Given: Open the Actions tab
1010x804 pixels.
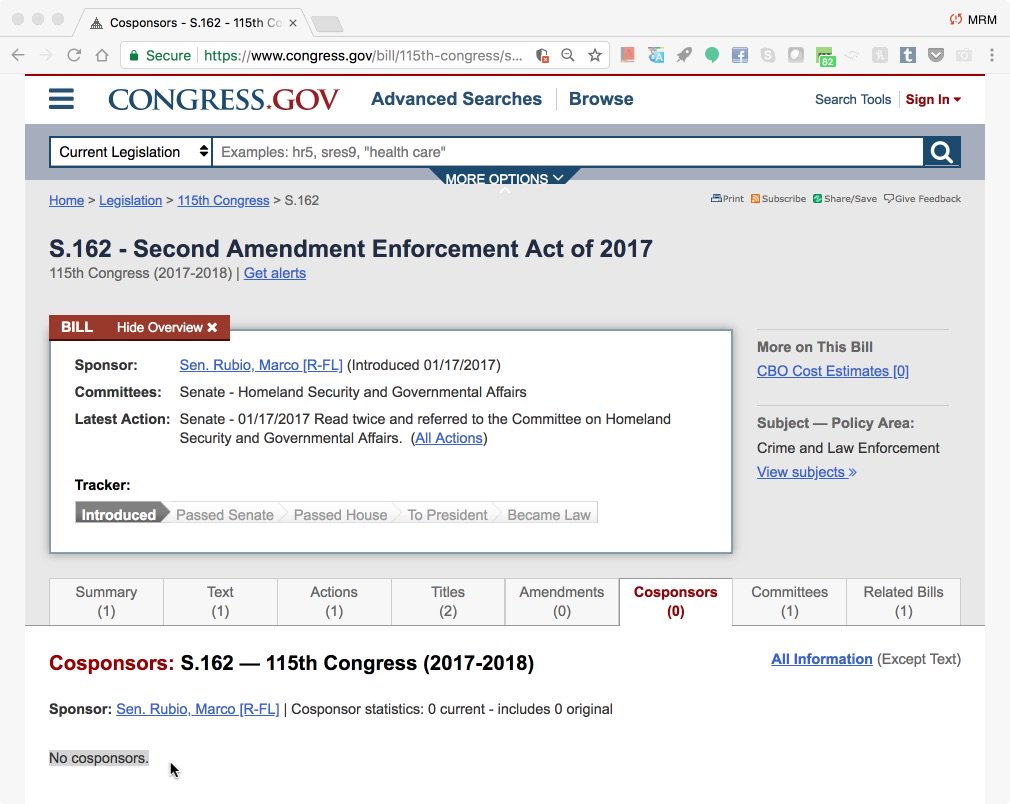Looking at the screenshot, I should tap(334, 602).
